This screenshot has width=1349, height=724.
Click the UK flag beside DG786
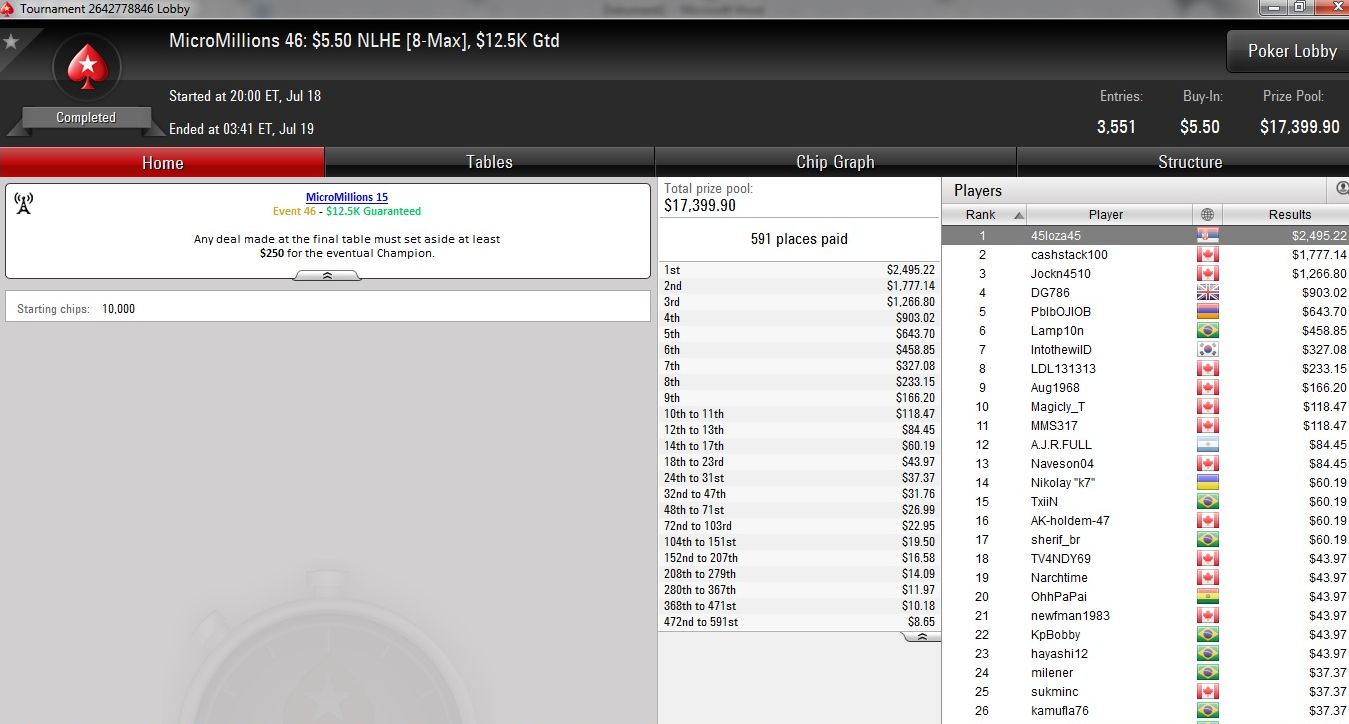pos(1207,293)
